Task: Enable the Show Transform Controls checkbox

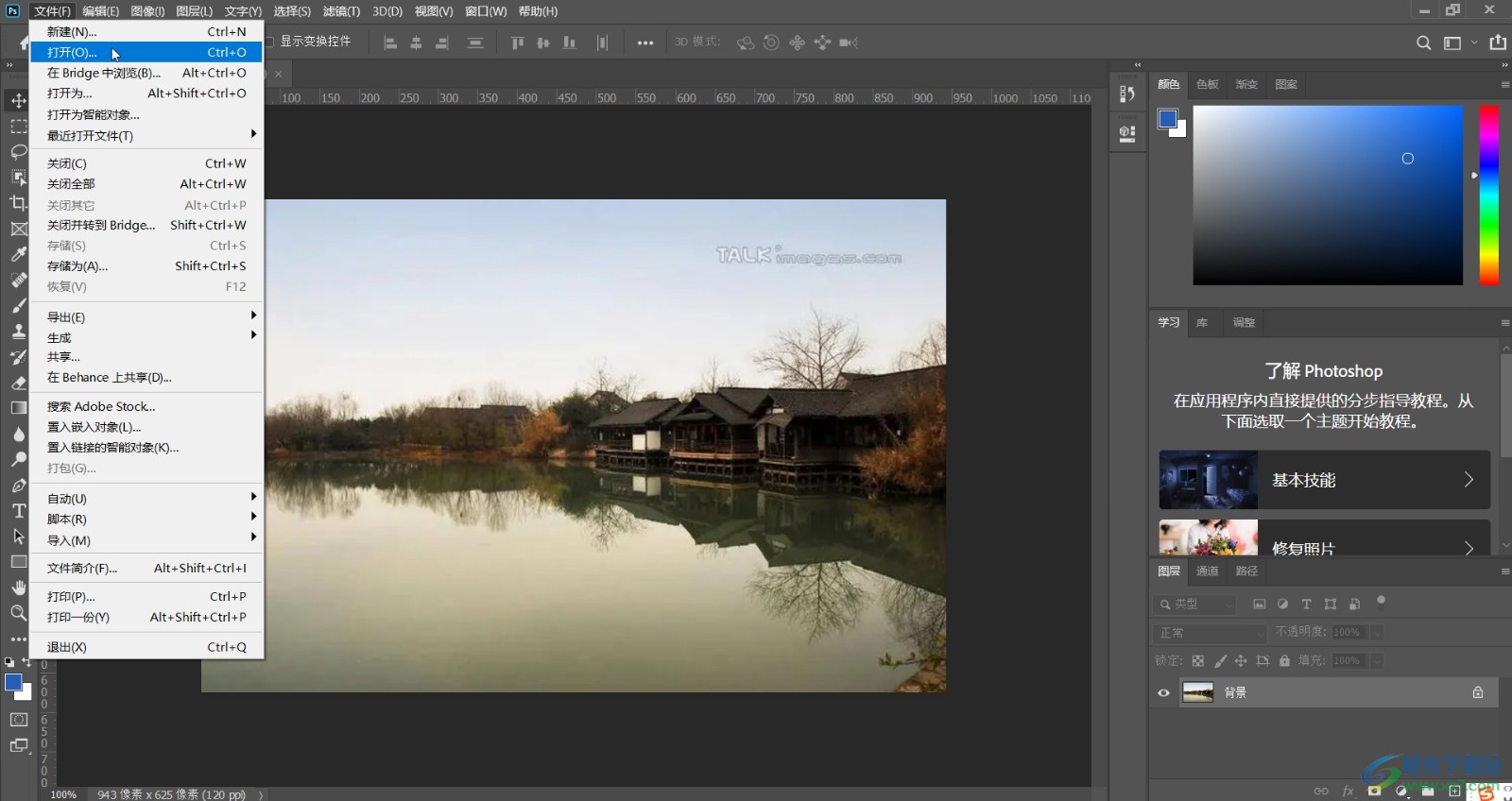Action: pos(269,42)
